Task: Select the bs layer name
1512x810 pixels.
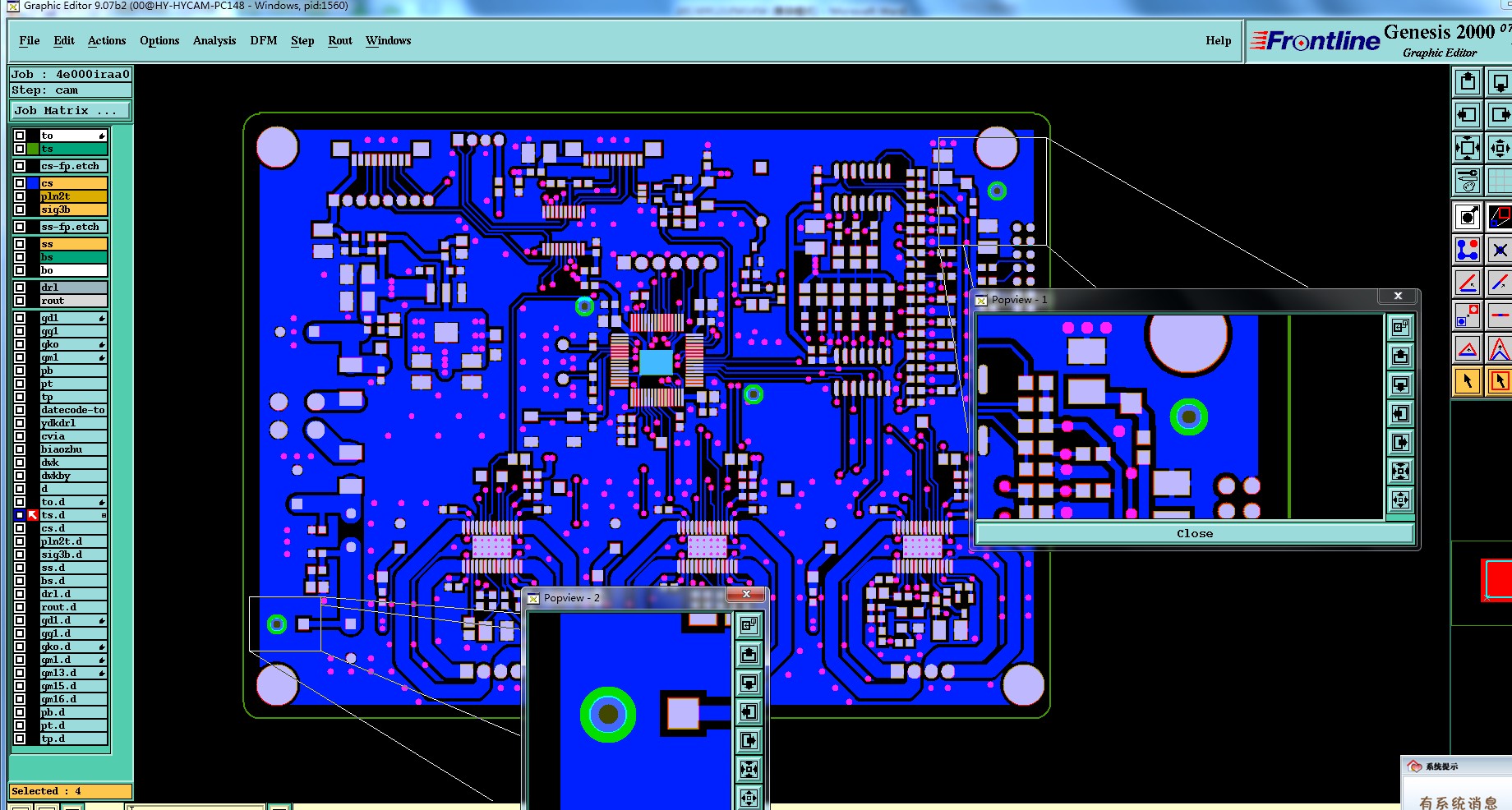Action: tap(74, 257)
